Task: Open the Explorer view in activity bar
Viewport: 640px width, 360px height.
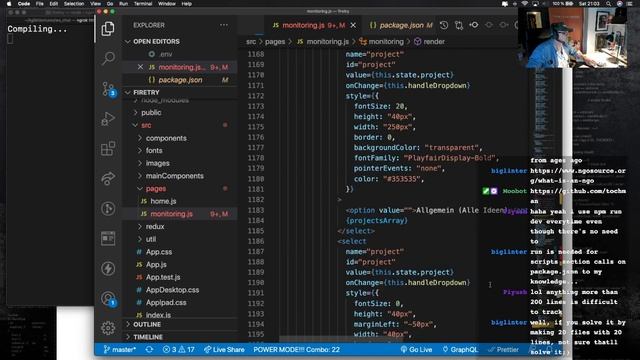Action: [108, 29]
